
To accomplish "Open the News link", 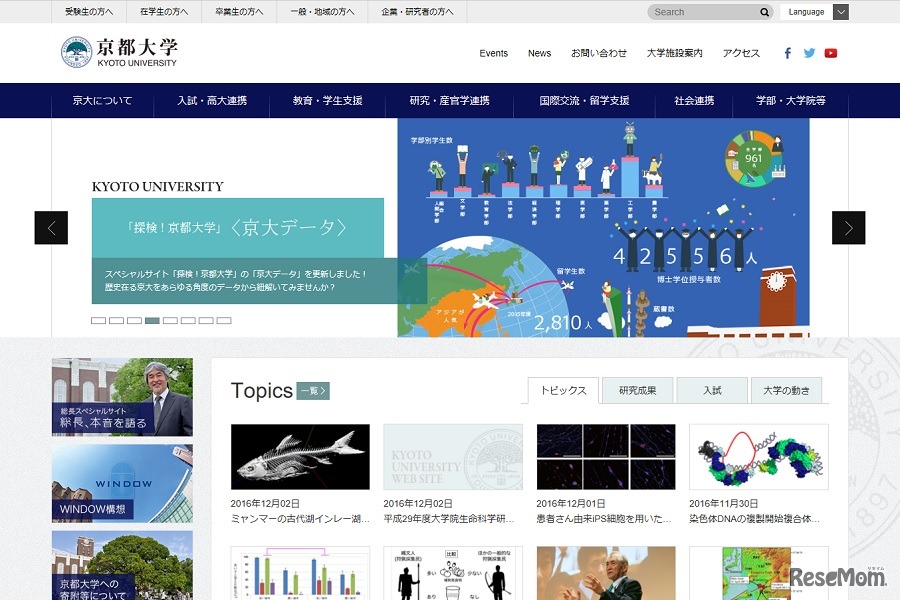I will tap(540, 53).
